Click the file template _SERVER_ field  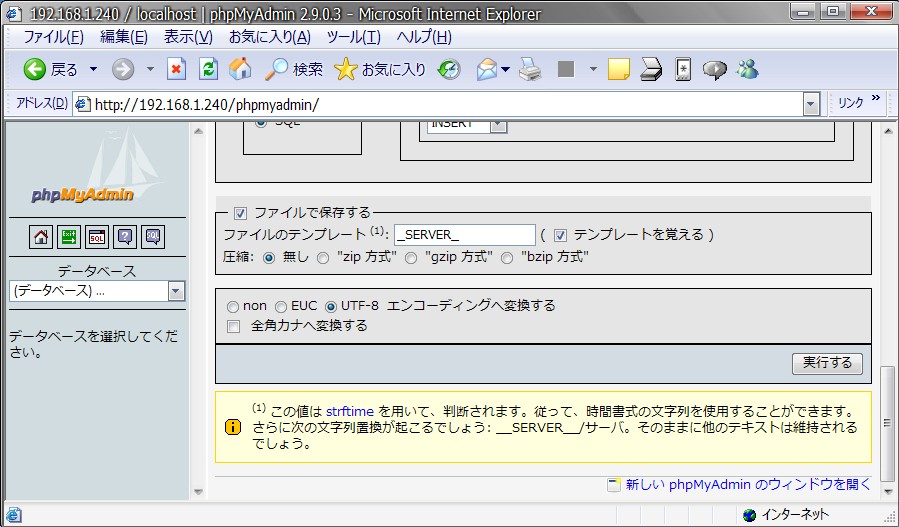coord(465,235)
